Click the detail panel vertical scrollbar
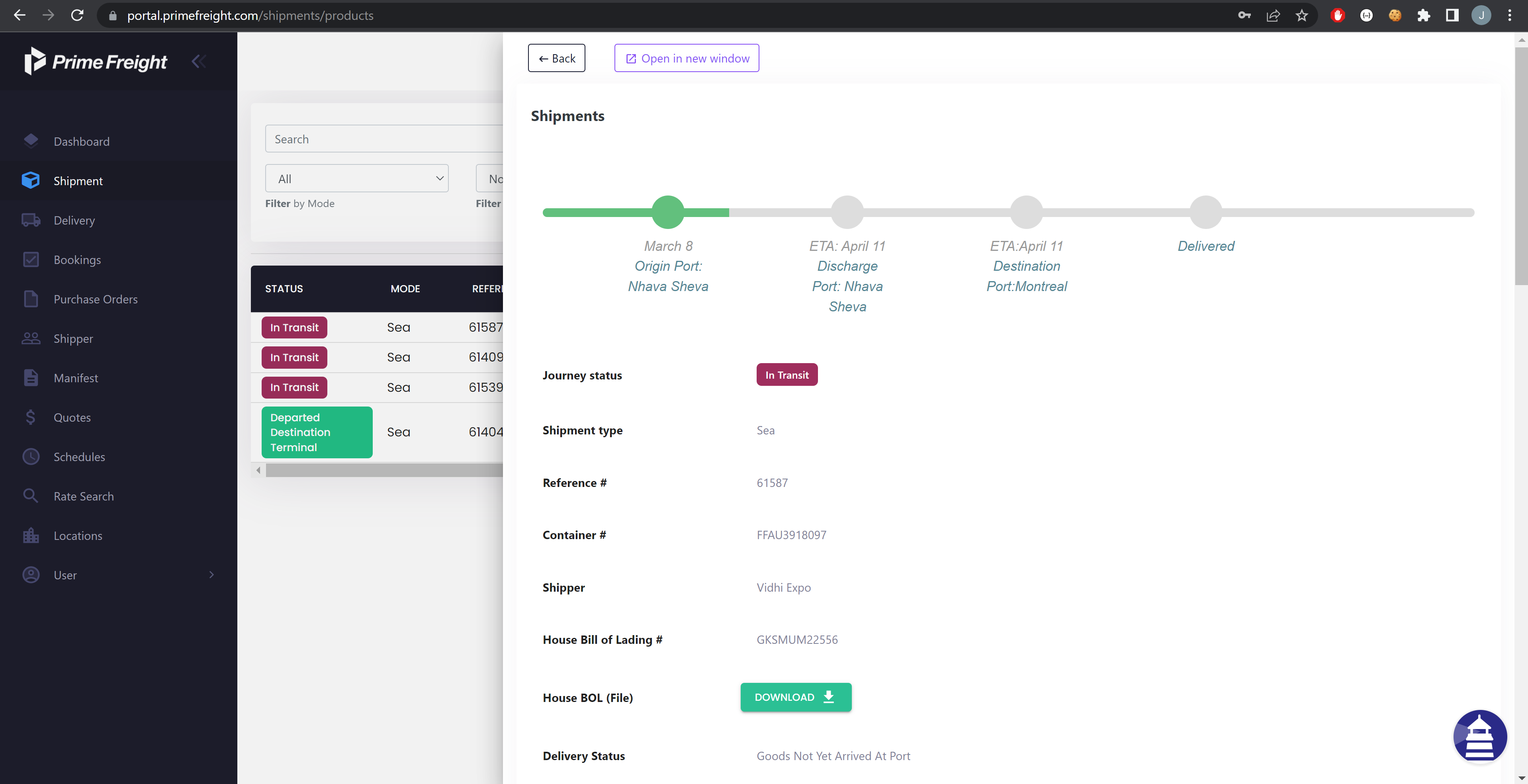This screenshot has width=1528, height=784. click(1521, 166)
